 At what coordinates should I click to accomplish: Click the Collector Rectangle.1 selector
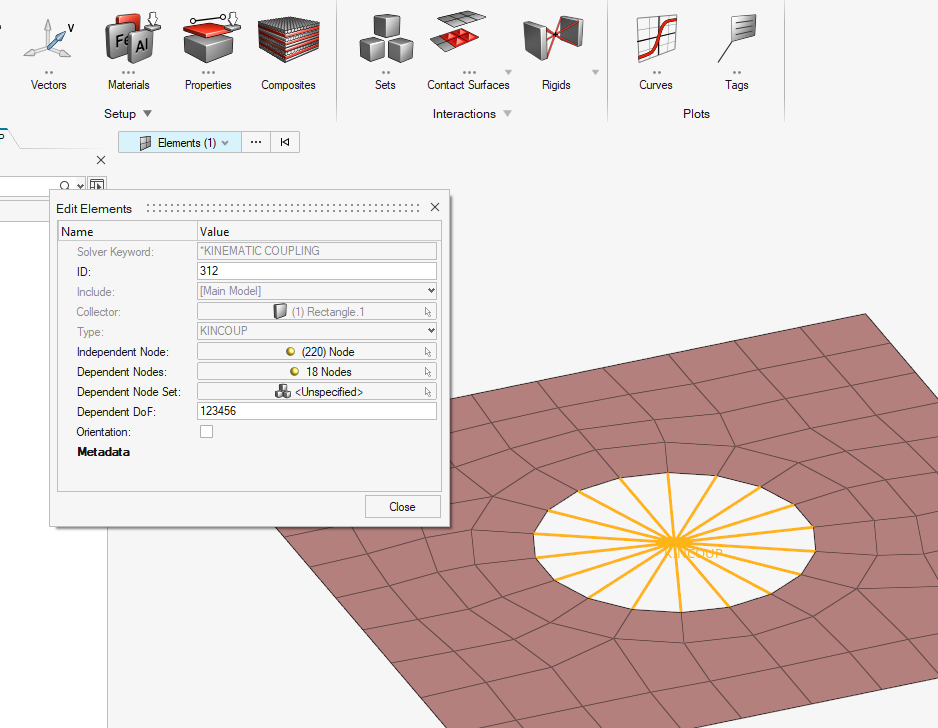click(x=316, y=311)
